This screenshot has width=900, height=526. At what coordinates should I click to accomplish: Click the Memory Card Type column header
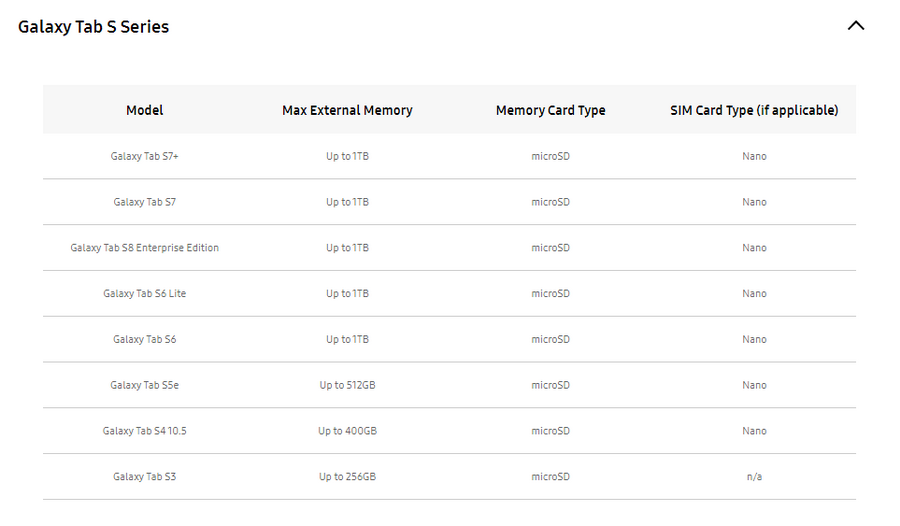click(550, 110)
